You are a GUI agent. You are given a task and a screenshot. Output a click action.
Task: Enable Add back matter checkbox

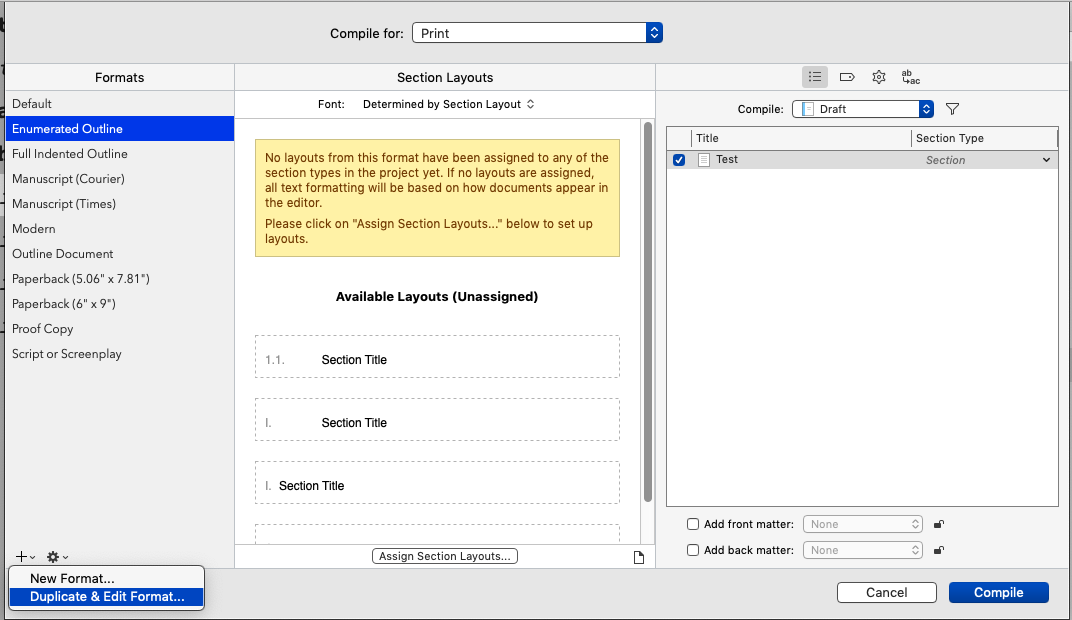click(693, 550)
